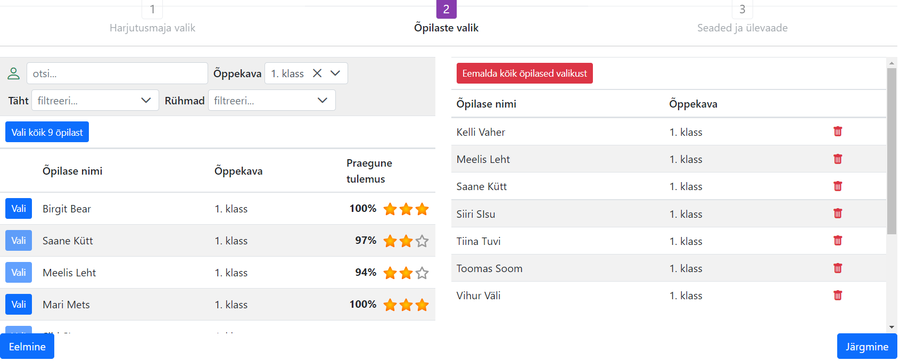Click trash icon for Toomas Soom
Viewport: 900px width, 361px height.
[837, 268]
